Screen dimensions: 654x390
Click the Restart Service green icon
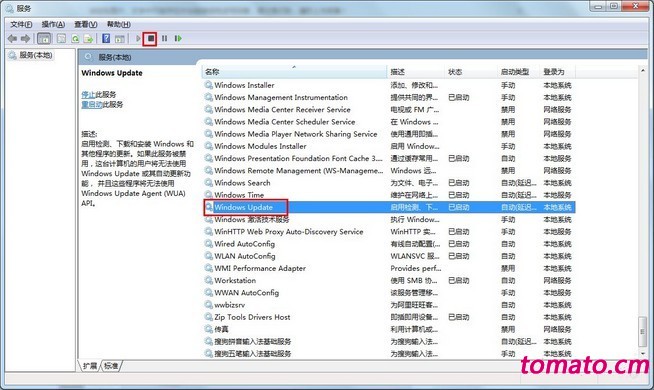(x=178, y=39)
